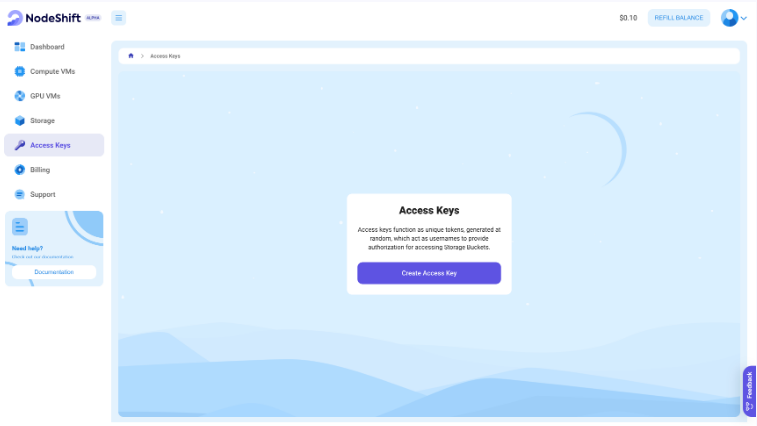
Task: Click the Storage cube icon
Action: (x=20, y=120)
